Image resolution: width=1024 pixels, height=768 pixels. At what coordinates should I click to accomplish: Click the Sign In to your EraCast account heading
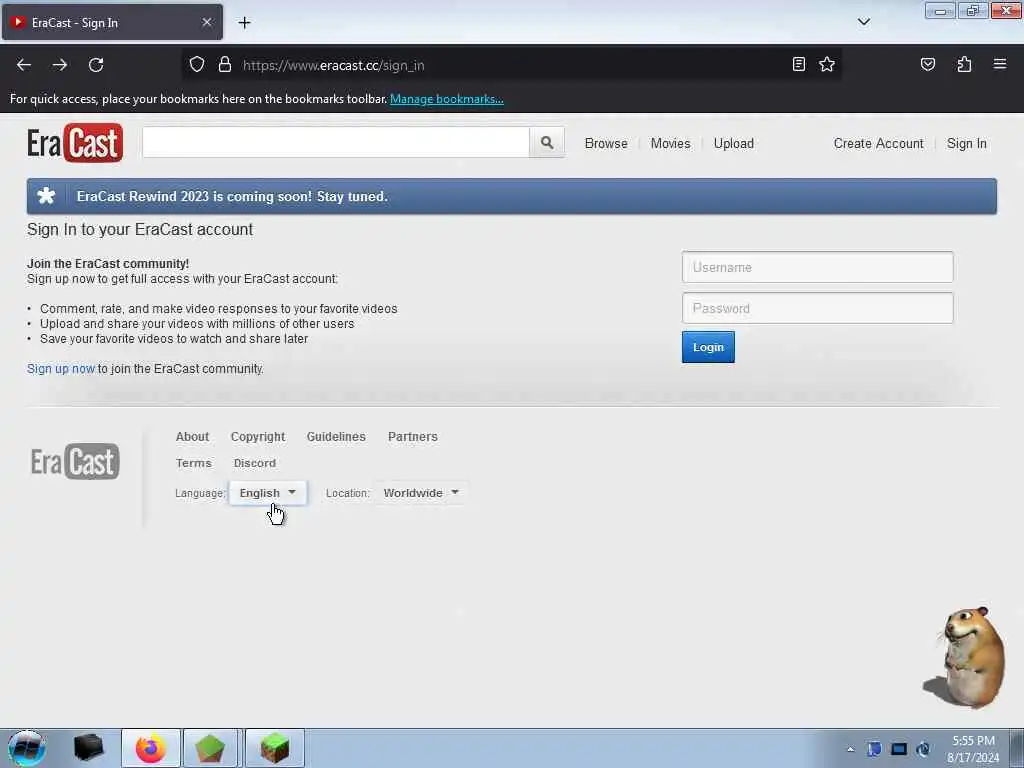pos(140,229)
